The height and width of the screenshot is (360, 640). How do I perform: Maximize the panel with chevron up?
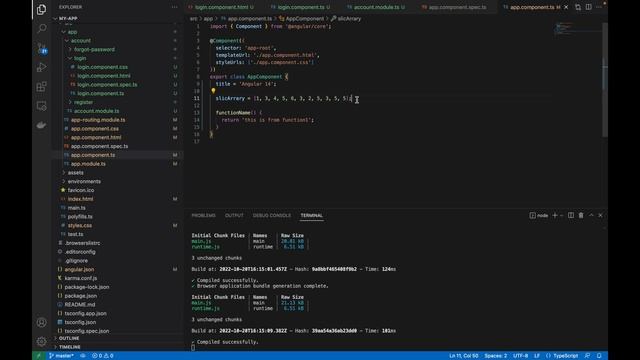click(591, 215)
